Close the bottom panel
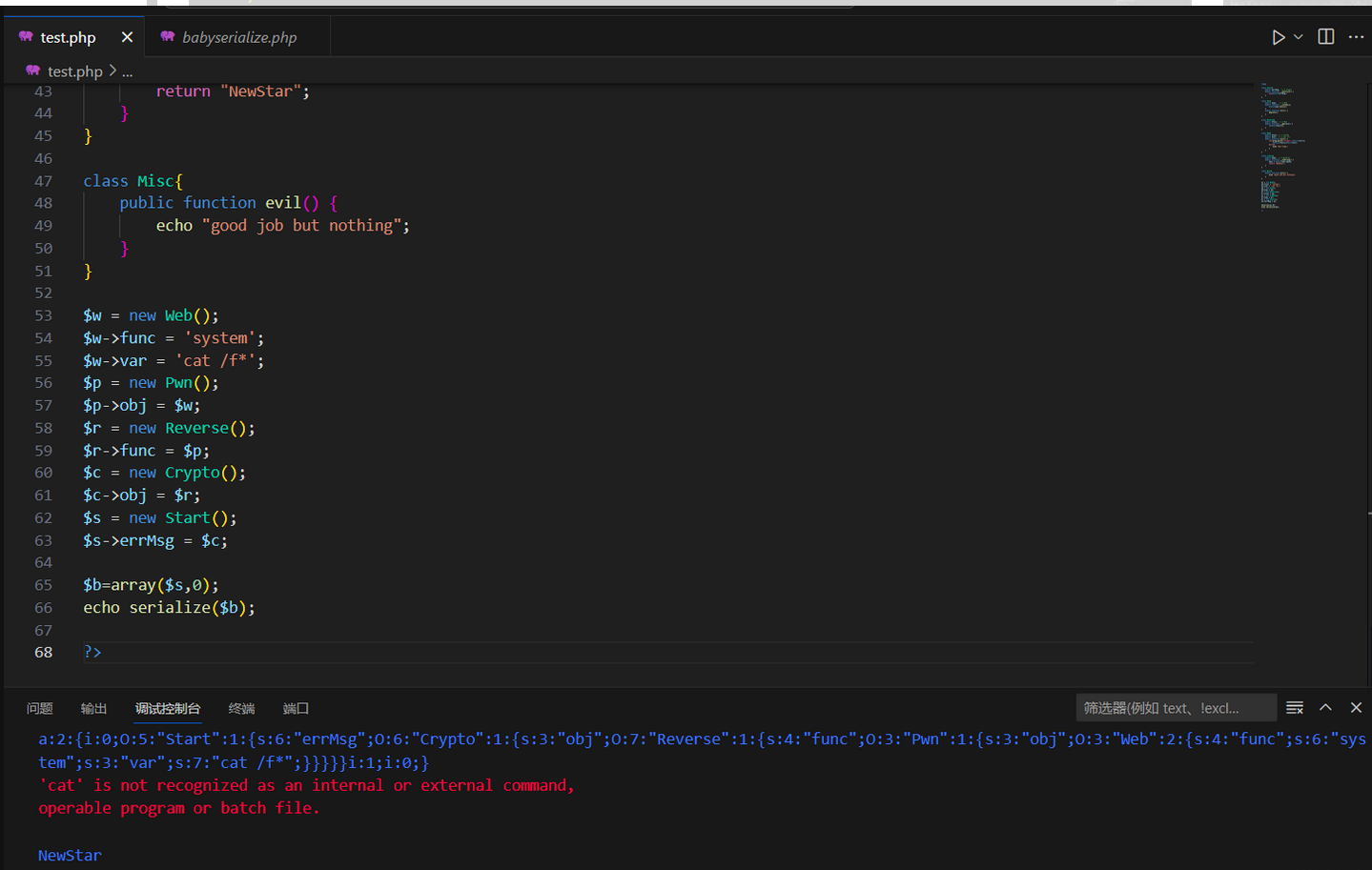This screenshot has width=1372, height=870. (x=1356, y=708)
